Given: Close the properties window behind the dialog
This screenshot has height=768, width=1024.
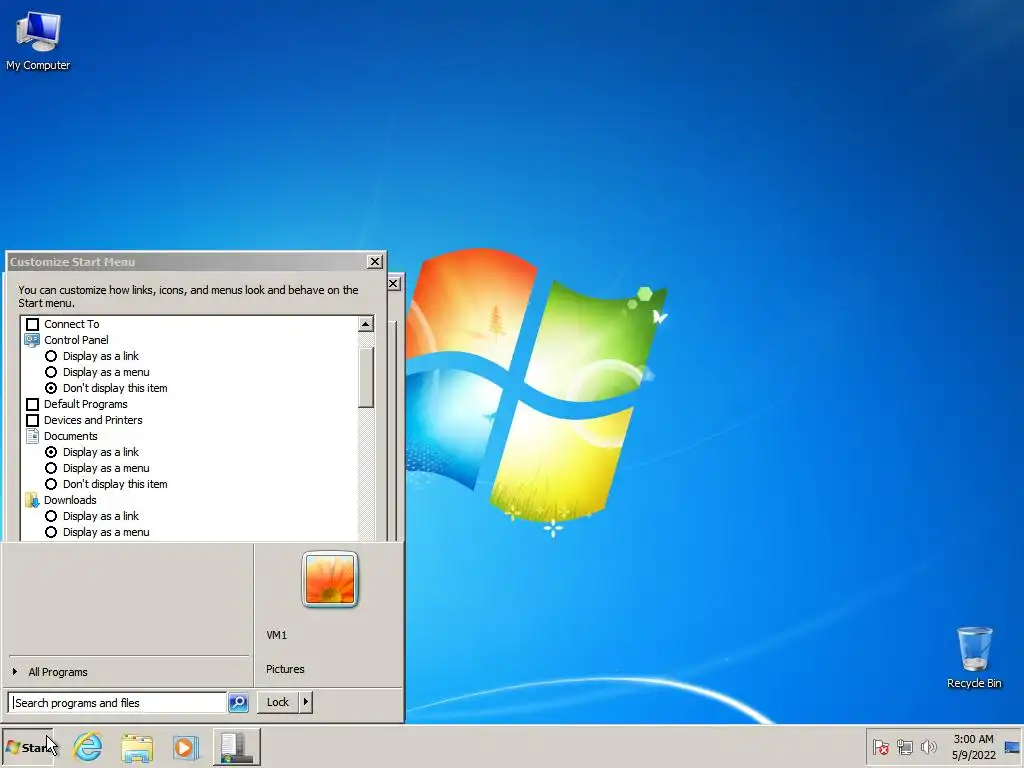Looking at the screenshot, I should click(393, 283).
